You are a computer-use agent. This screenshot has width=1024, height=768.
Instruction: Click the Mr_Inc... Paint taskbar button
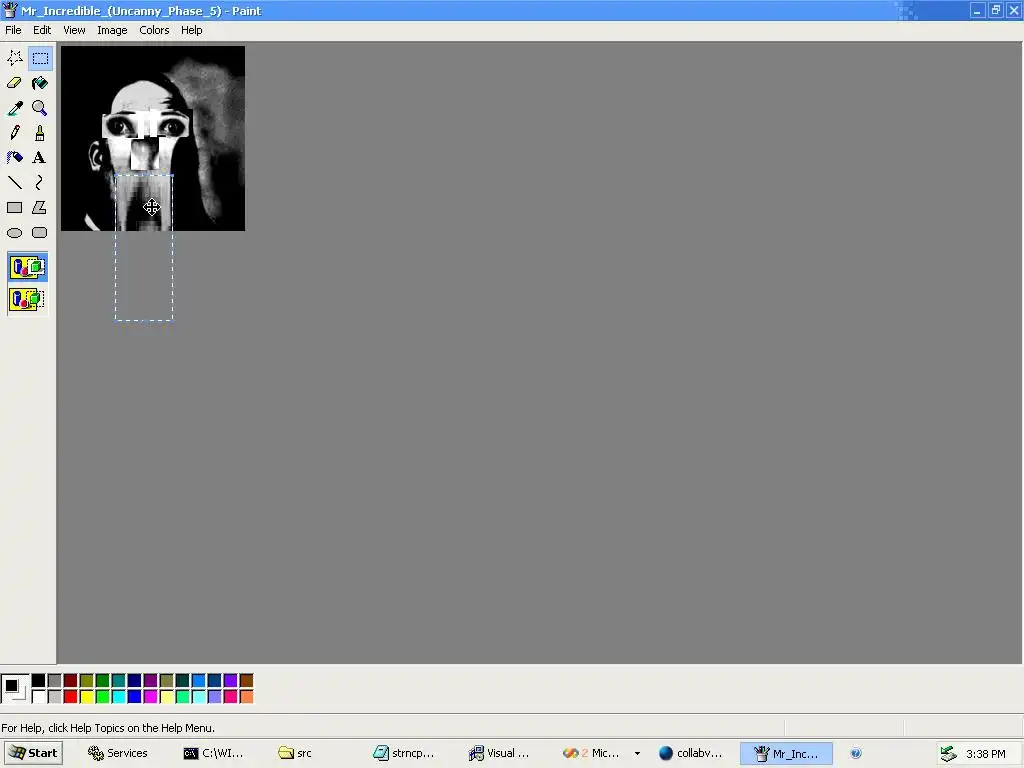coord(786,753)
